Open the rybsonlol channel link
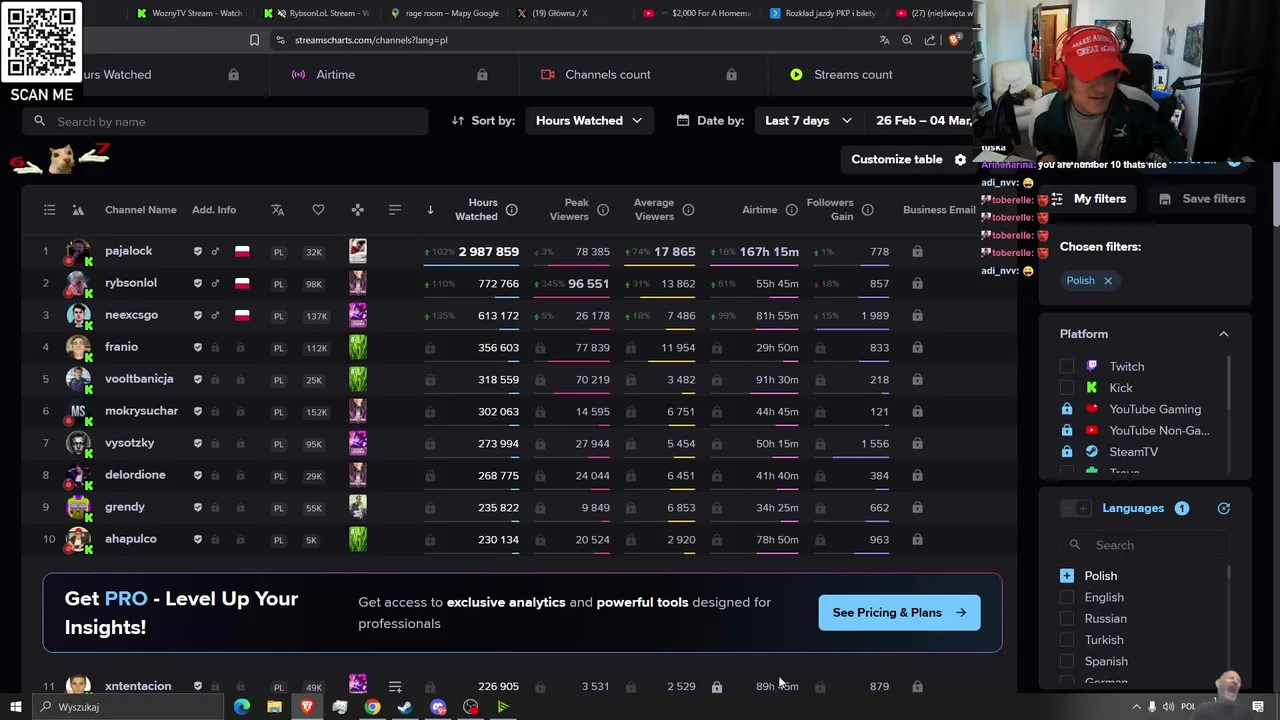 pyautogui.click(x=131, y=283)
